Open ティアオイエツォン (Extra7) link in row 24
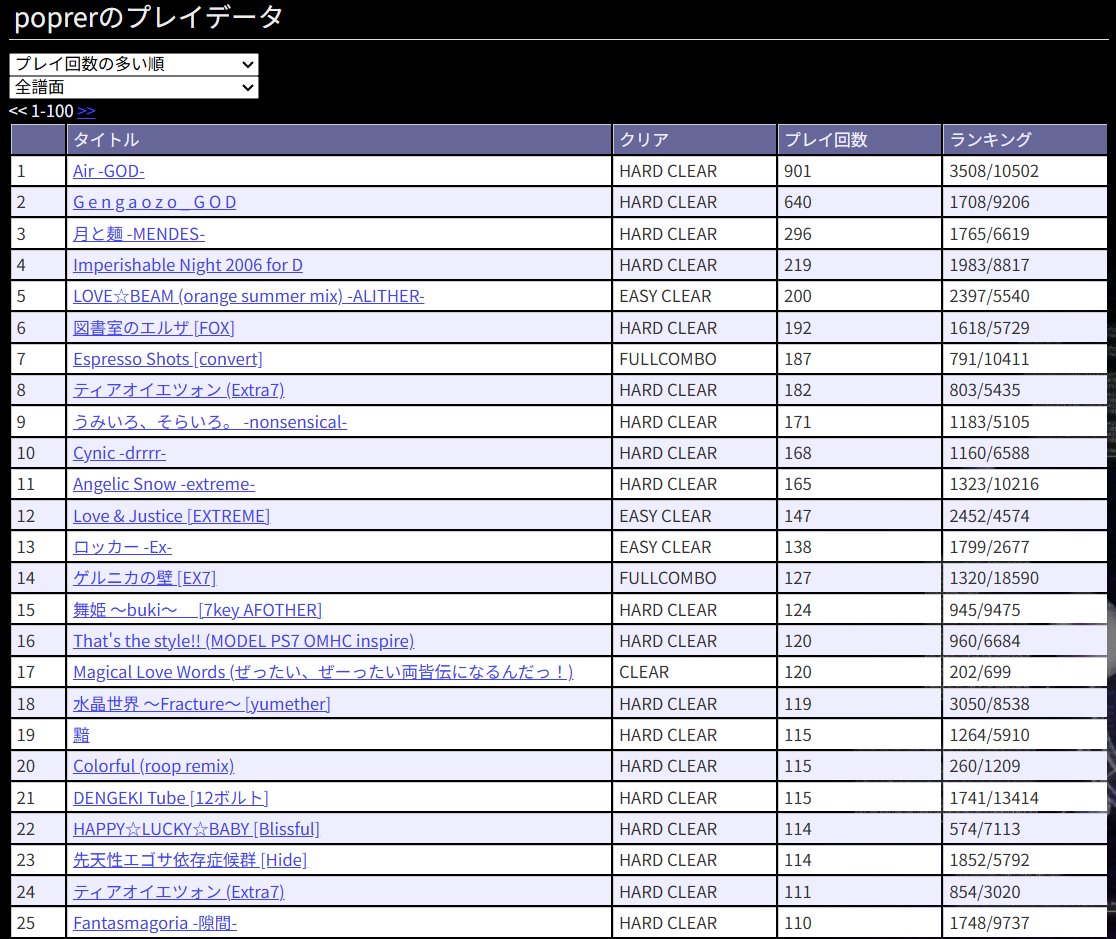Screen dimensions: 1116x939 click(x=179, y=891)
